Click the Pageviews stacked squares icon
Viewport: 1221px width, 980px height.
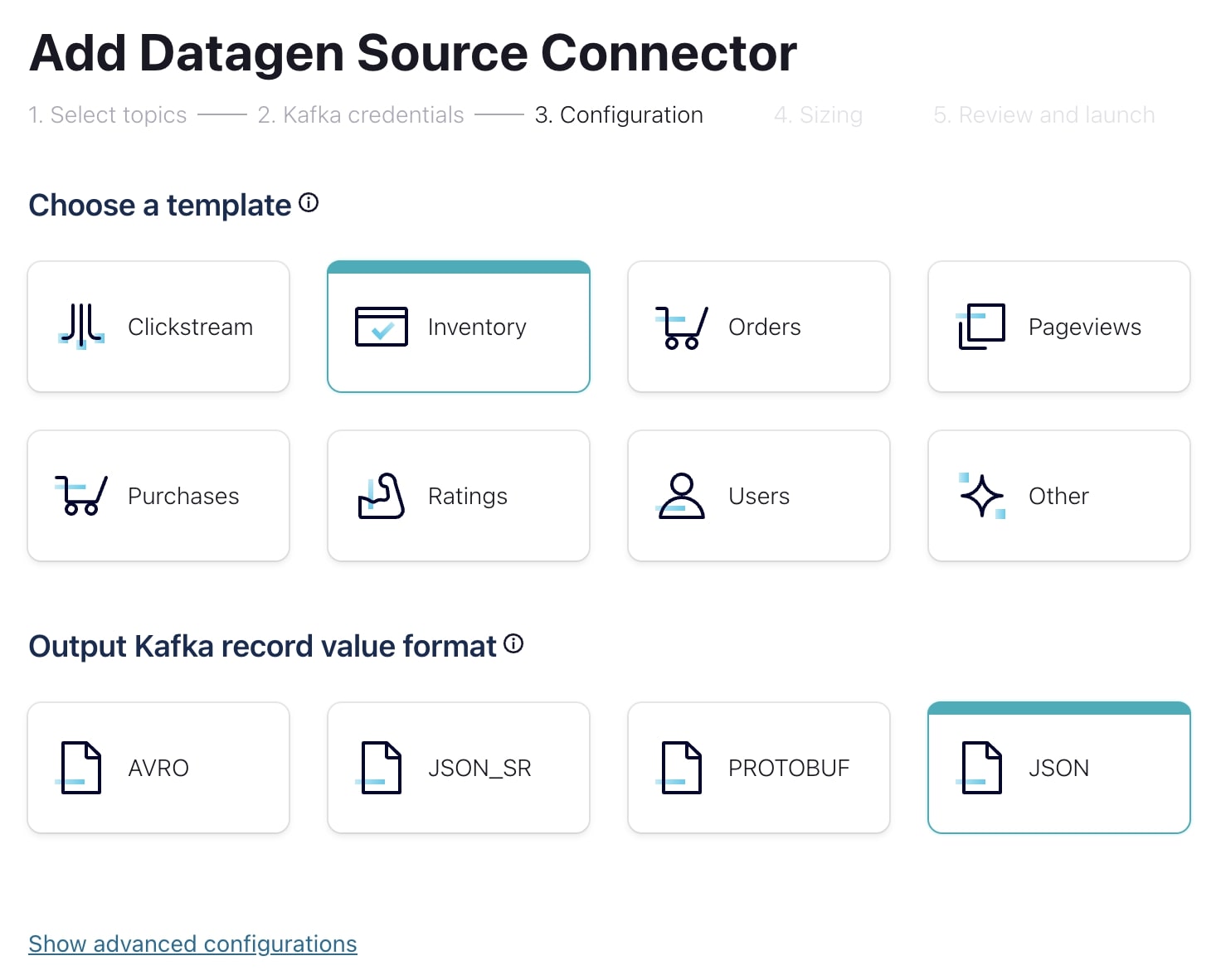tap(981, 327)
